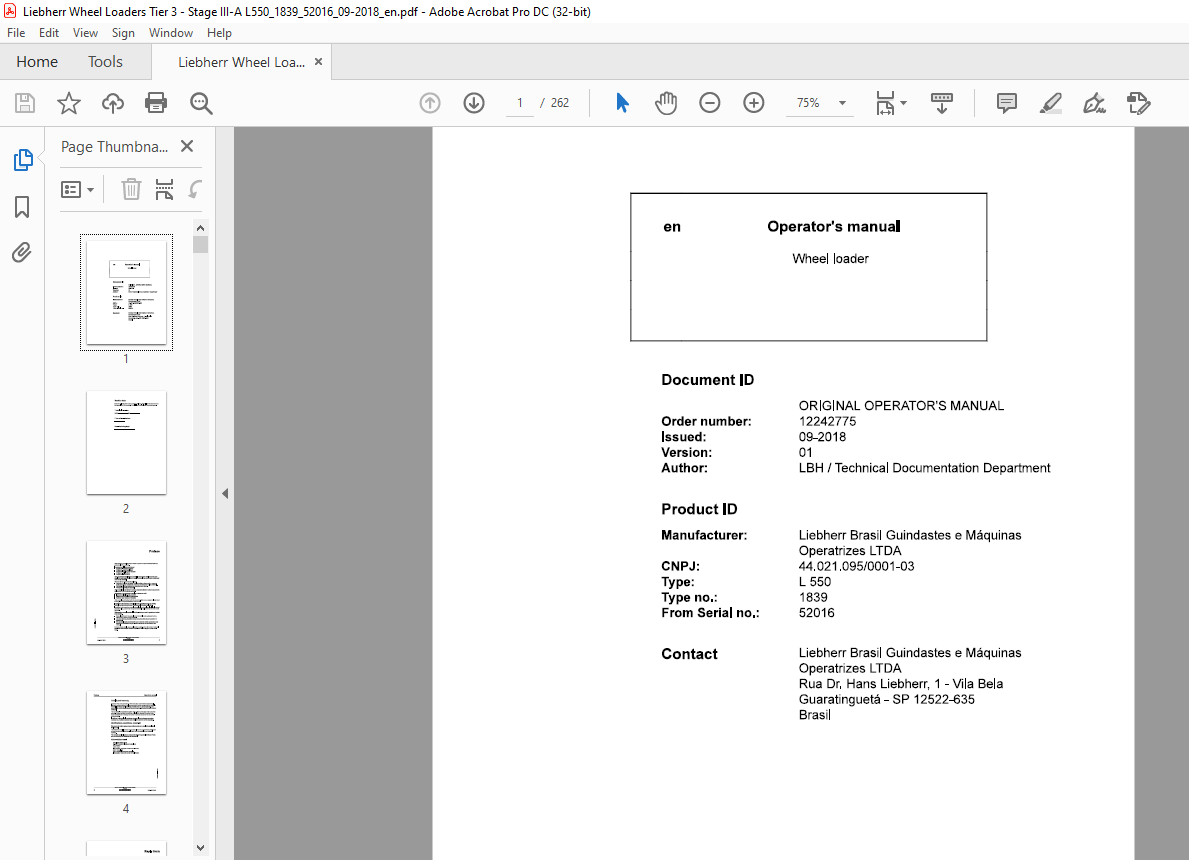Open the Stamp tool icon

coord(1138,103)
